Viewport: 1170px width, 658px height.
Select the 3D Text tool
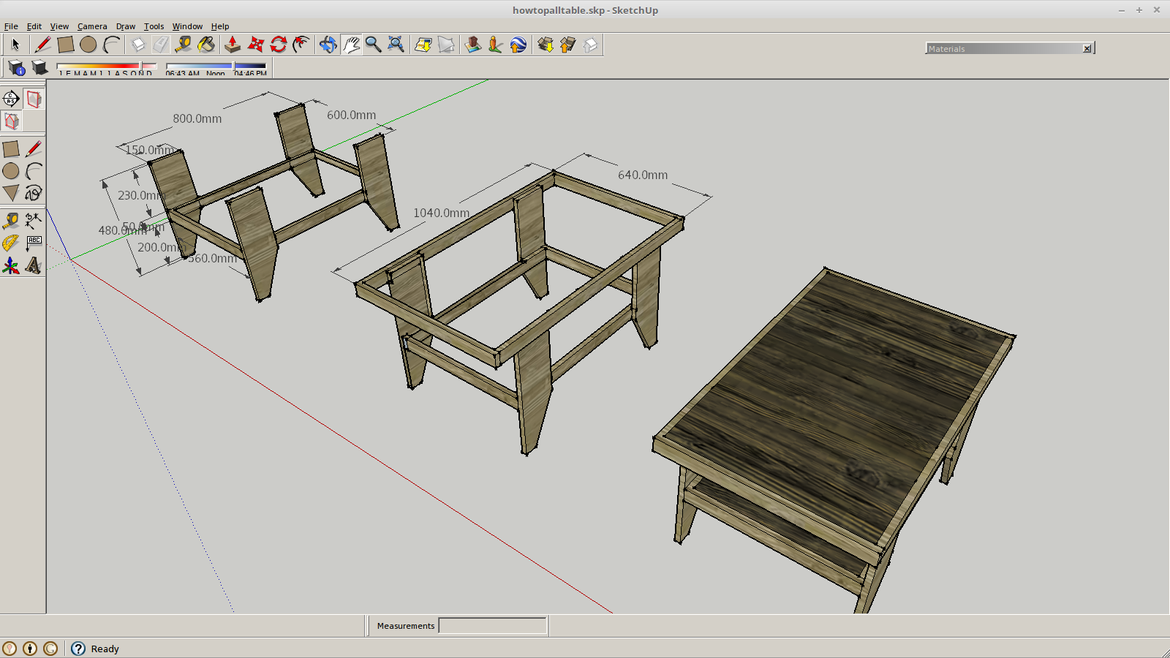pos(33,266)
